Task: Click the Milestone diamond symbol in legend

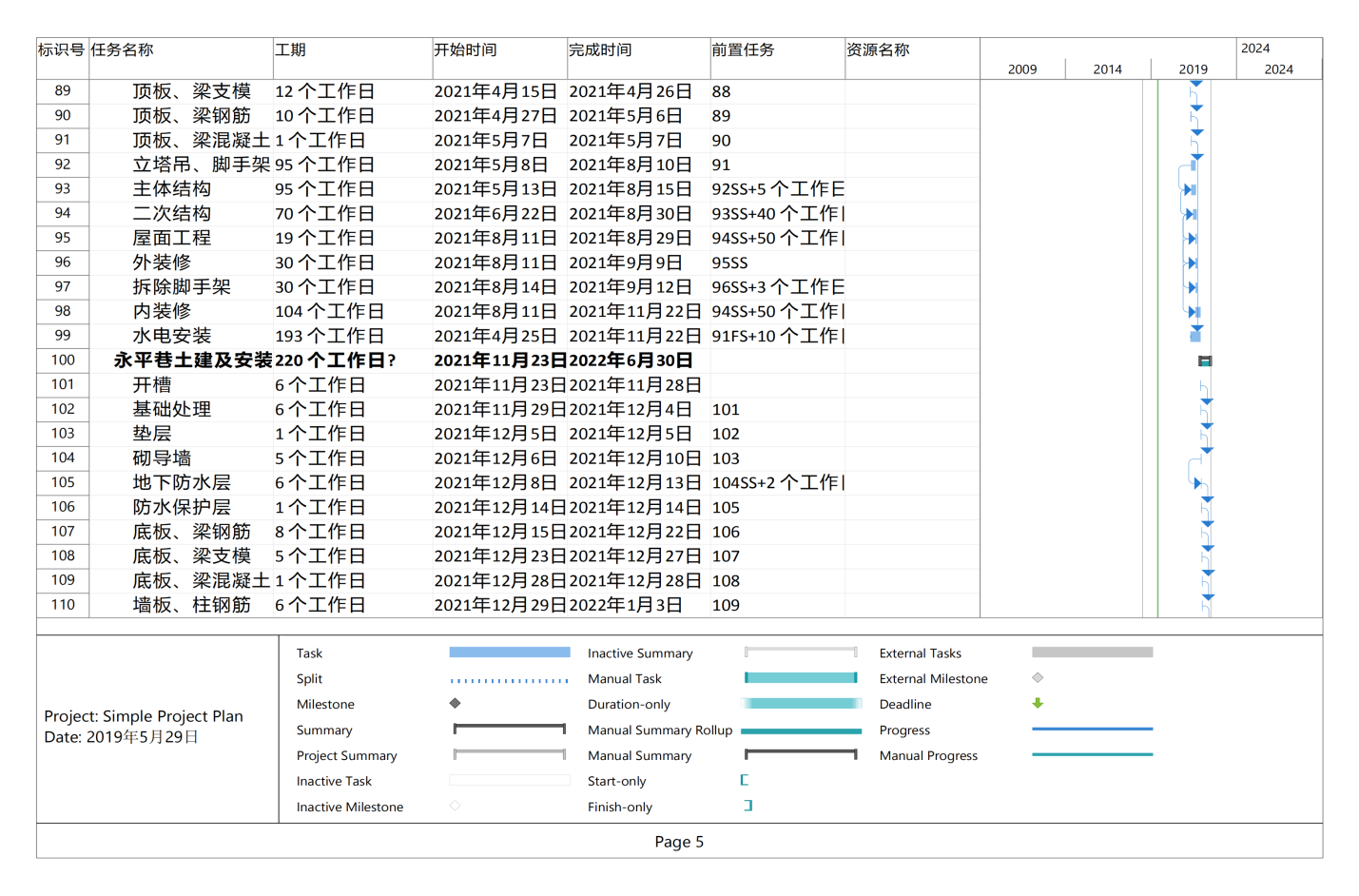Action: [455, 704]
